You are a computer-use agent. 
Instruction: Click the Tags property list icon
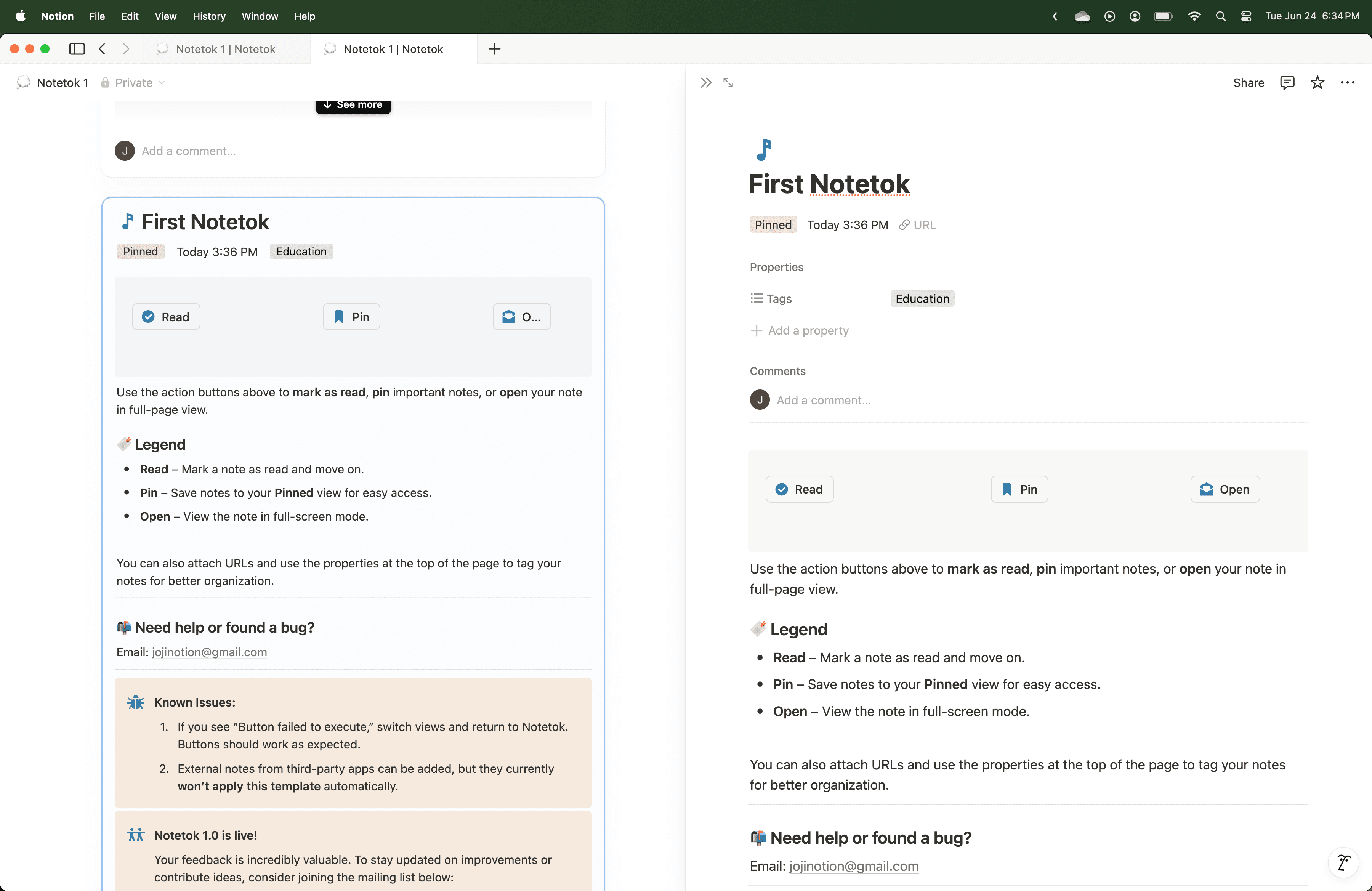[757, 298]
